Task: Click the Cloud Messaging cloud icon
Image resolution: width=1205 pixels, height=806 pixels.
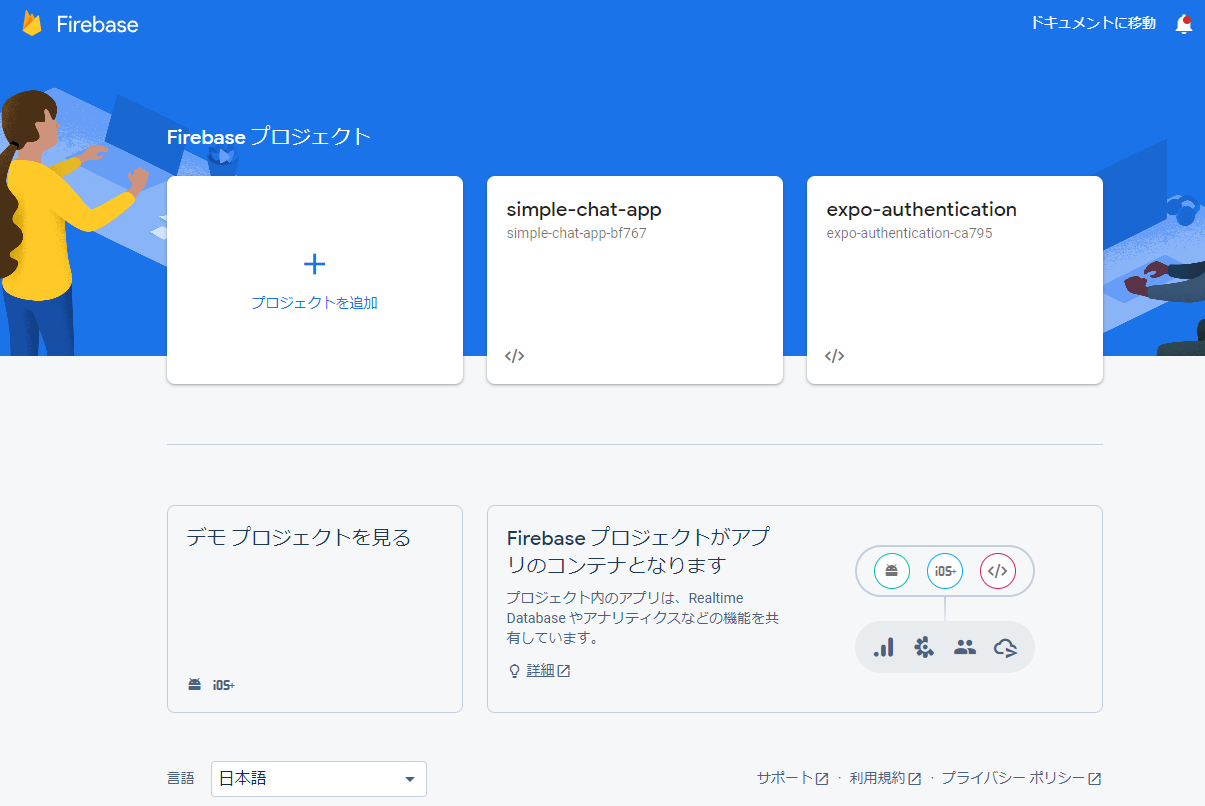Action: (x=1005, y=647)
